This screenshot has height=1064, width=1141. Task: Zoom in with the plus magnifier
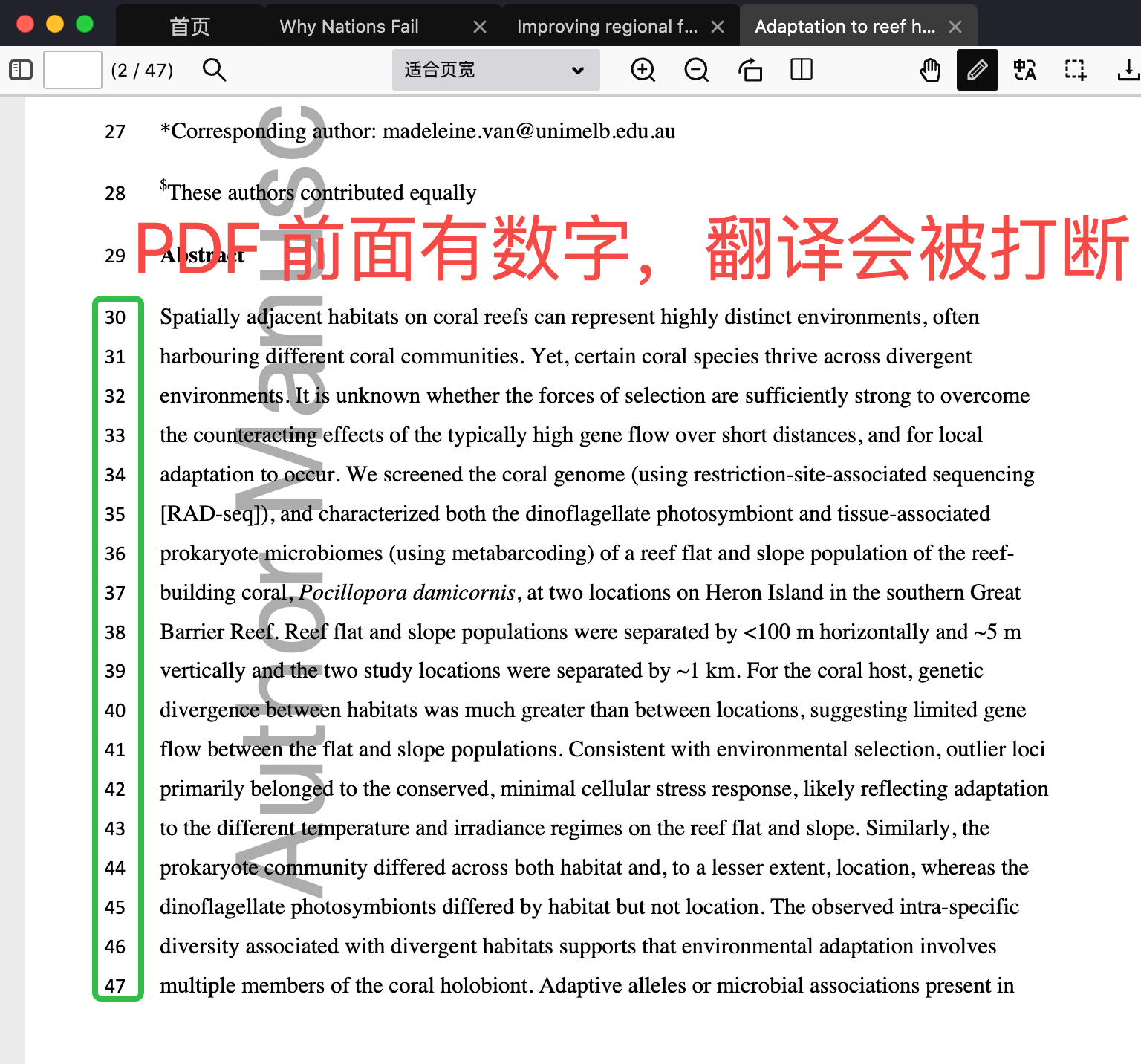click(x=643, y=70)
